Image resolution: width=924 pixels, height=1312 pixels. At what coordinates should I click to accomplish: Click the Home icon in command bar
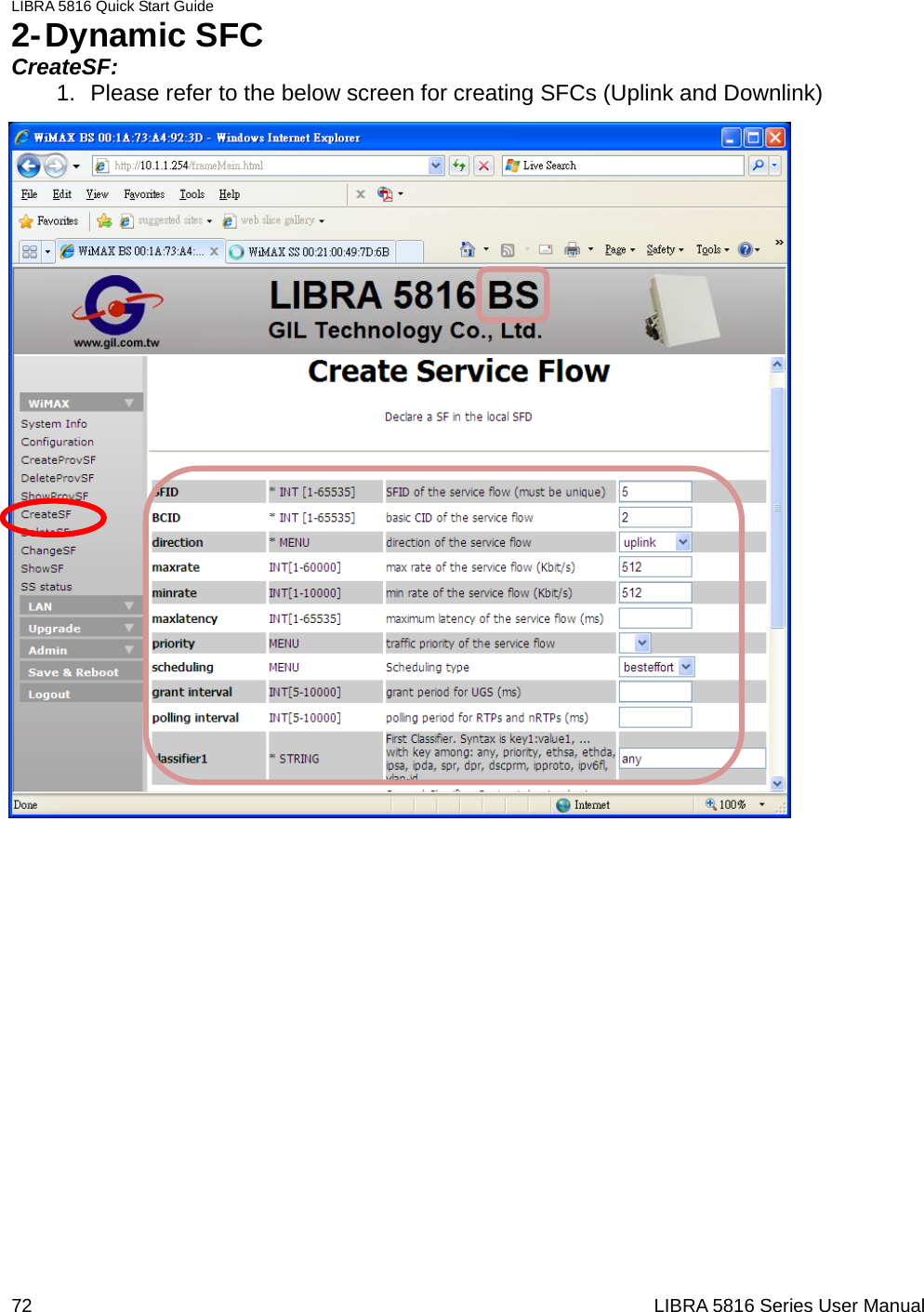coord(468,249)
